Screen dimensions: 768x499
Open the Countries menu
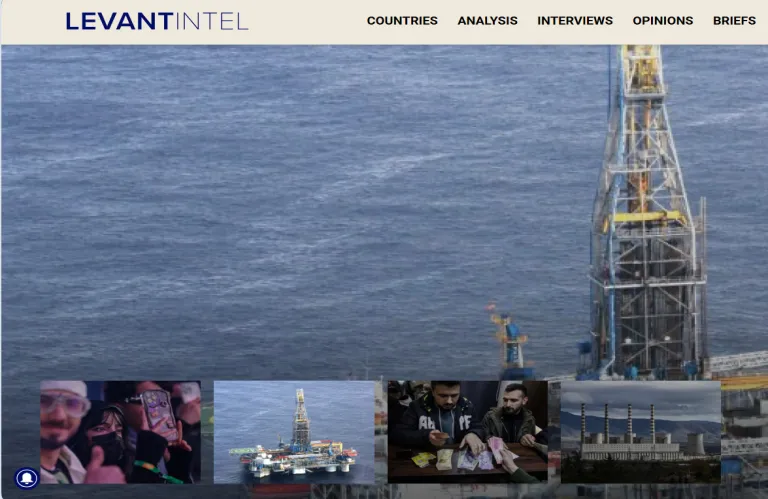pyautogui.click(x=402, y=21)
